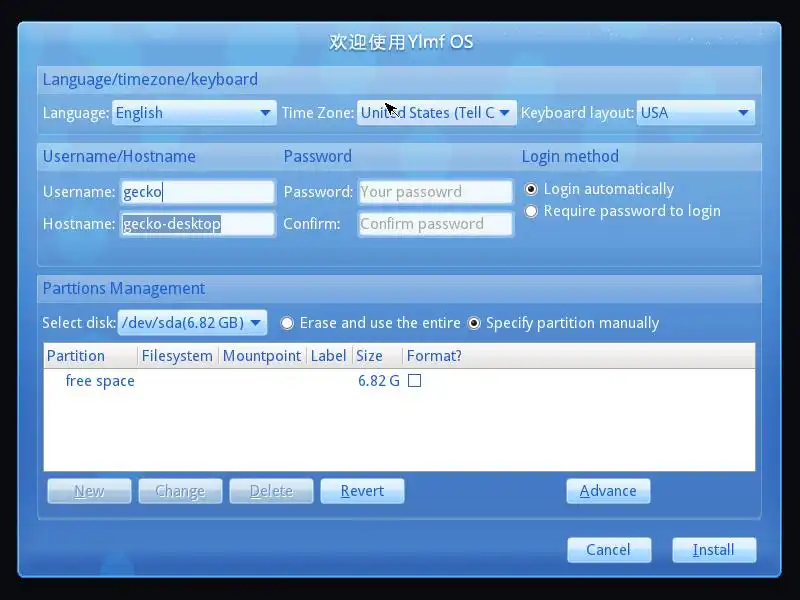Open the Language dropdown showing English
Screen dimensions: 800x600
[194, 113]
